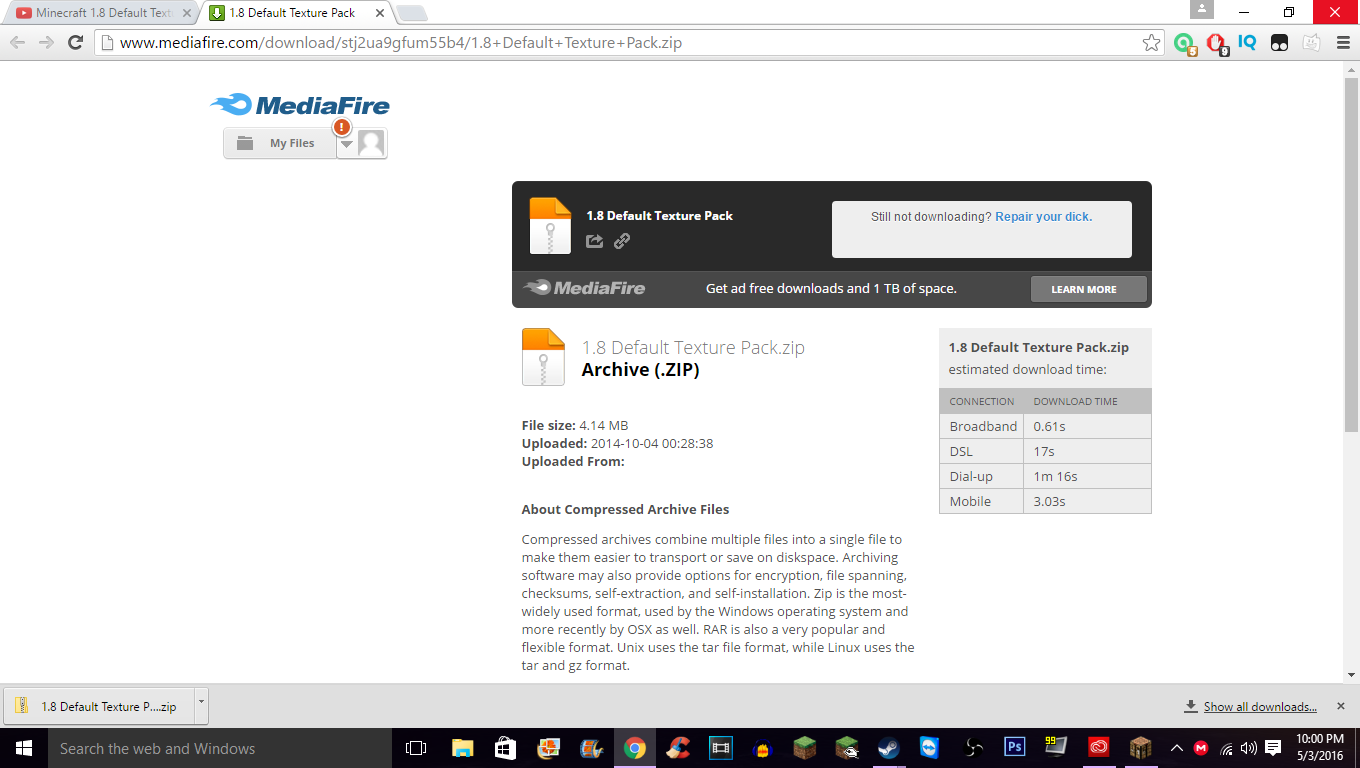The image size is (1360, 768).
Task: Click the grey smiling face extension icon
Action: tap(1311, 43)
